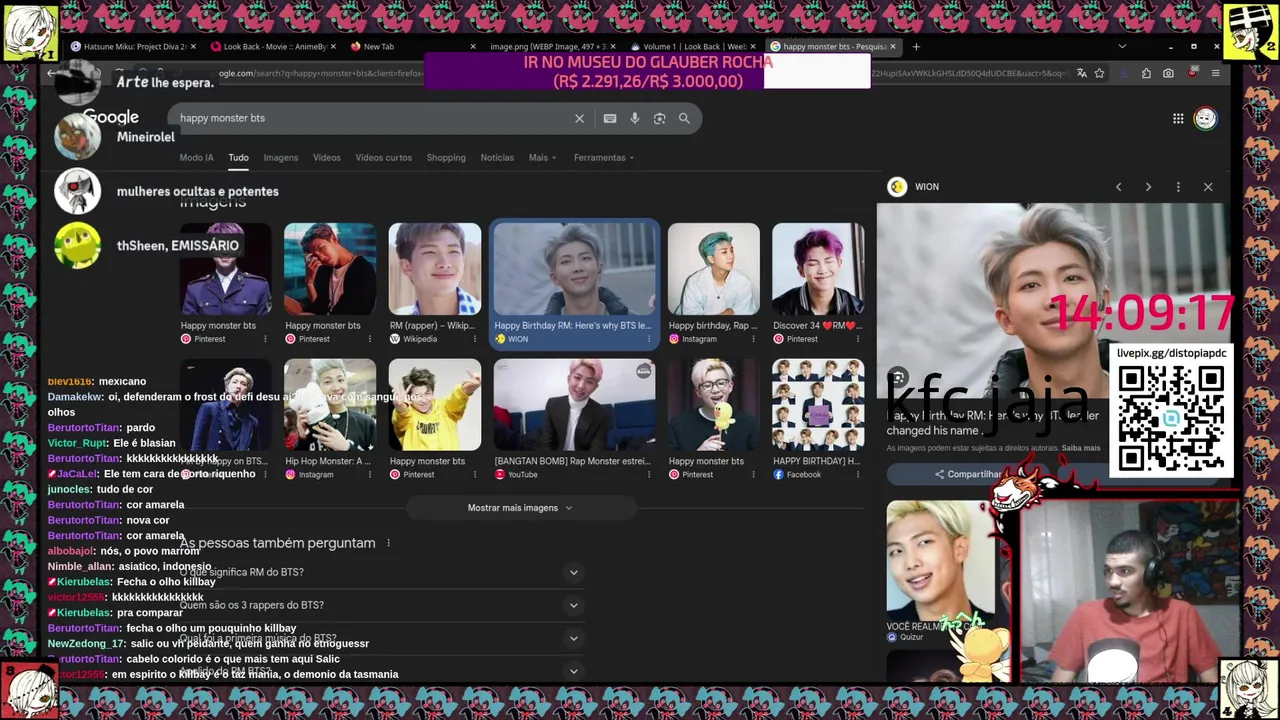The image size is (1280, 720).
Task: Open 'HAPPY BIRTHDAY' Facebook image result
Action: pos(818,420)
